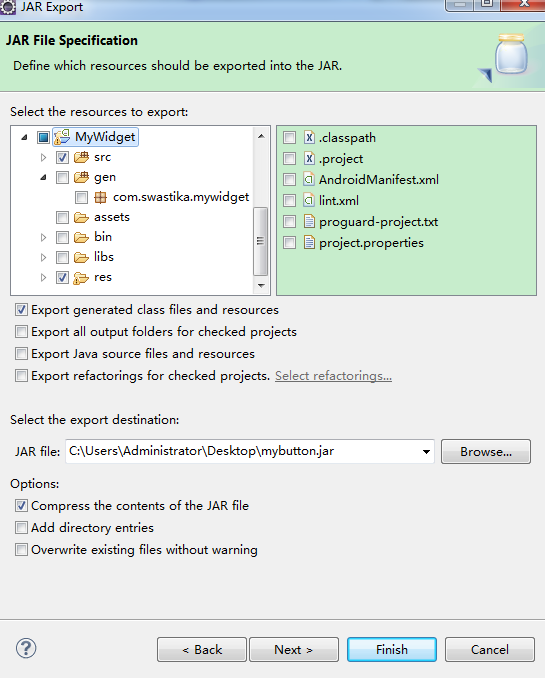Enable Export refactorings for checked projects
This screenshot has width=545, height=678.
(21, 375)
